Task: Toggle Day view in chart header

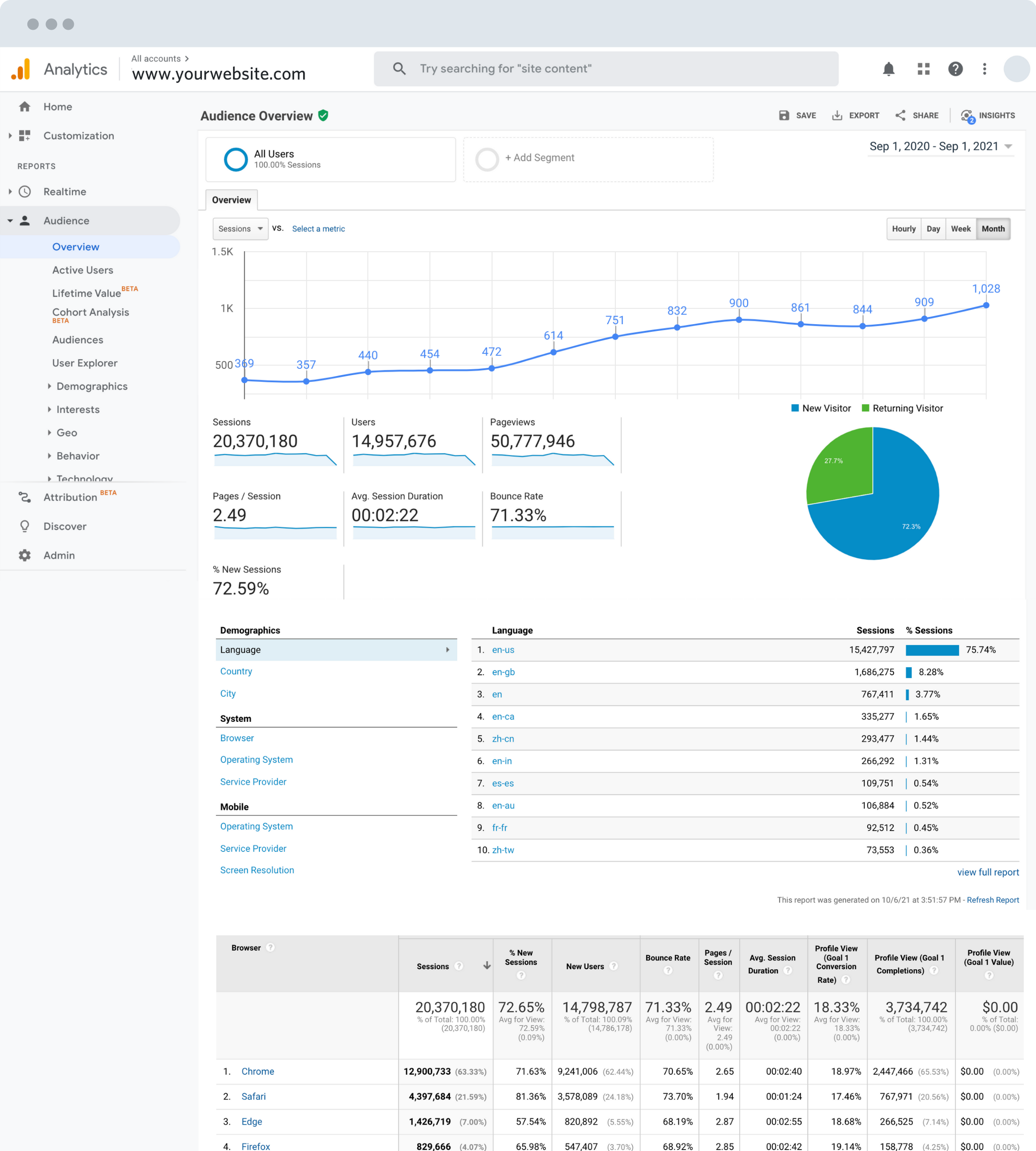Action: [x=931, y=228]
